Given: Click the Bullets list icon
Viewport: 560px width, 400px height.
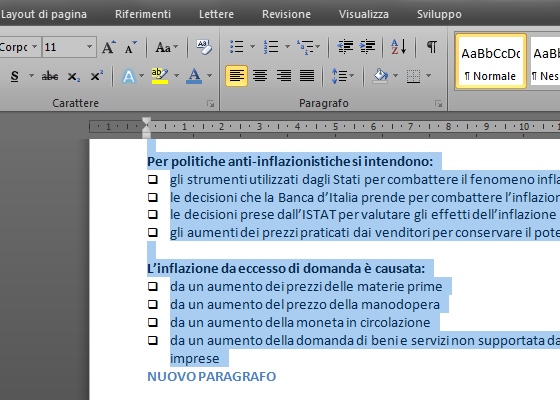Looking at the screenshot, I should coord(237,47).
